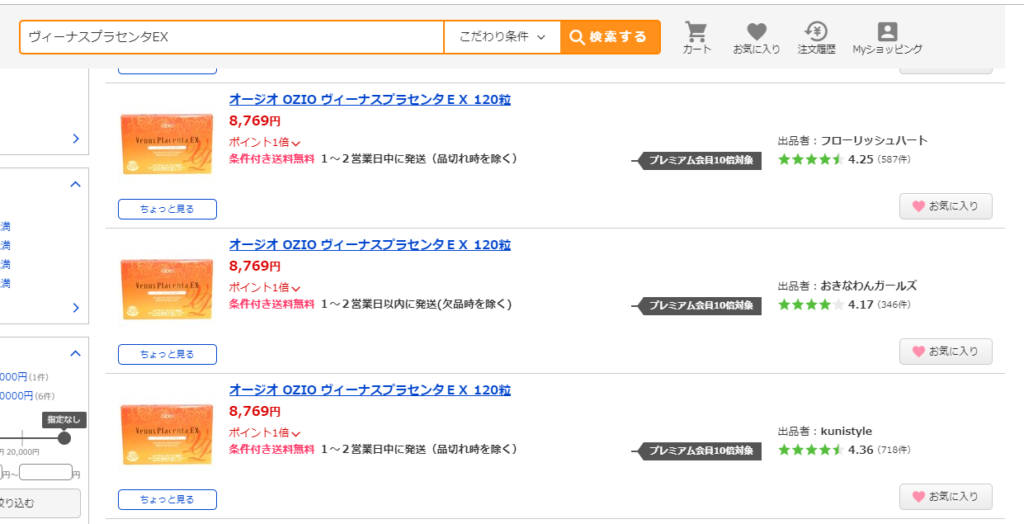Click the ちょっと見る button for first product
The width and height of the screenshot is (1024, 524).
point(167,209)
